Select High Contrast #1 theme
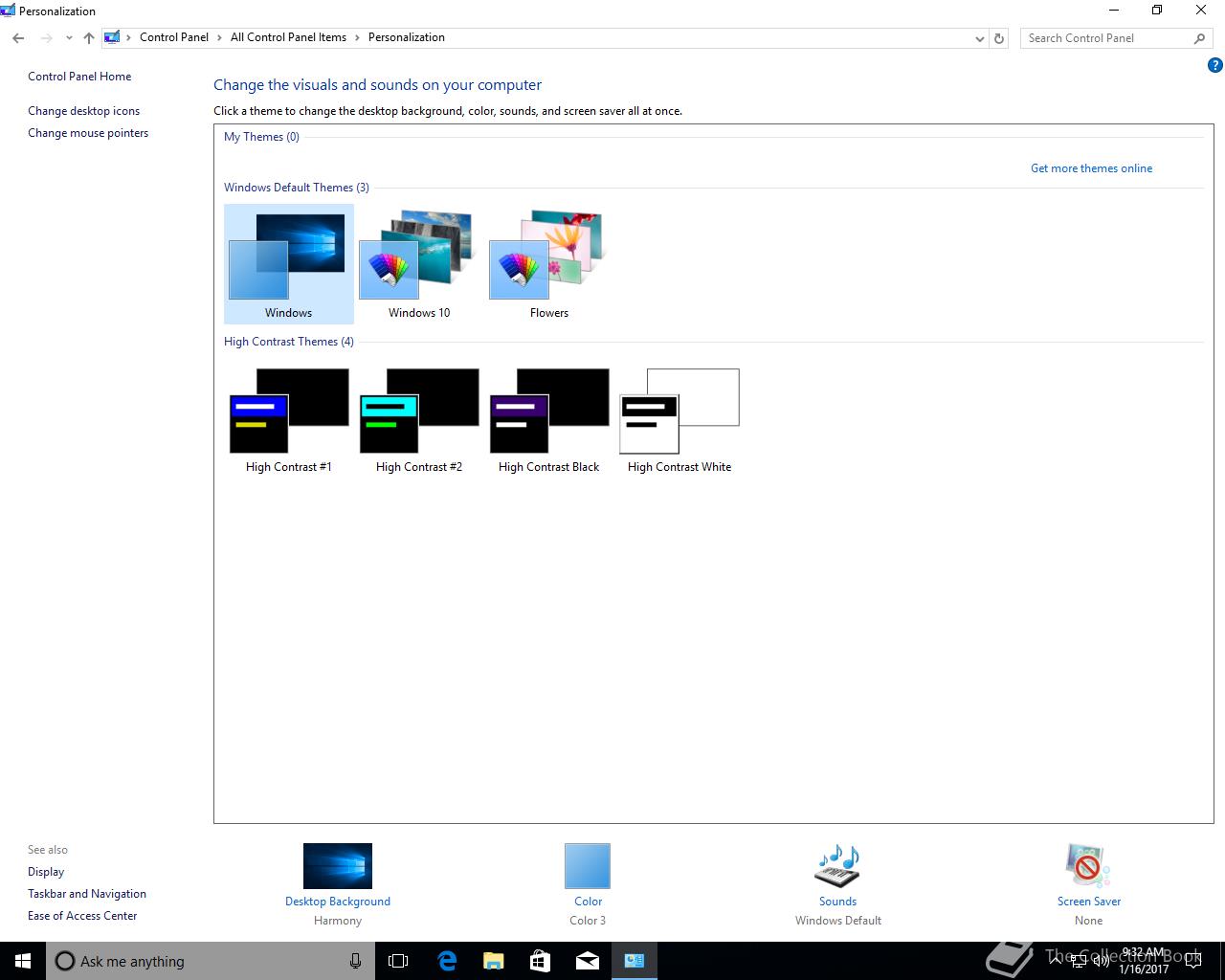 point(288,419)
